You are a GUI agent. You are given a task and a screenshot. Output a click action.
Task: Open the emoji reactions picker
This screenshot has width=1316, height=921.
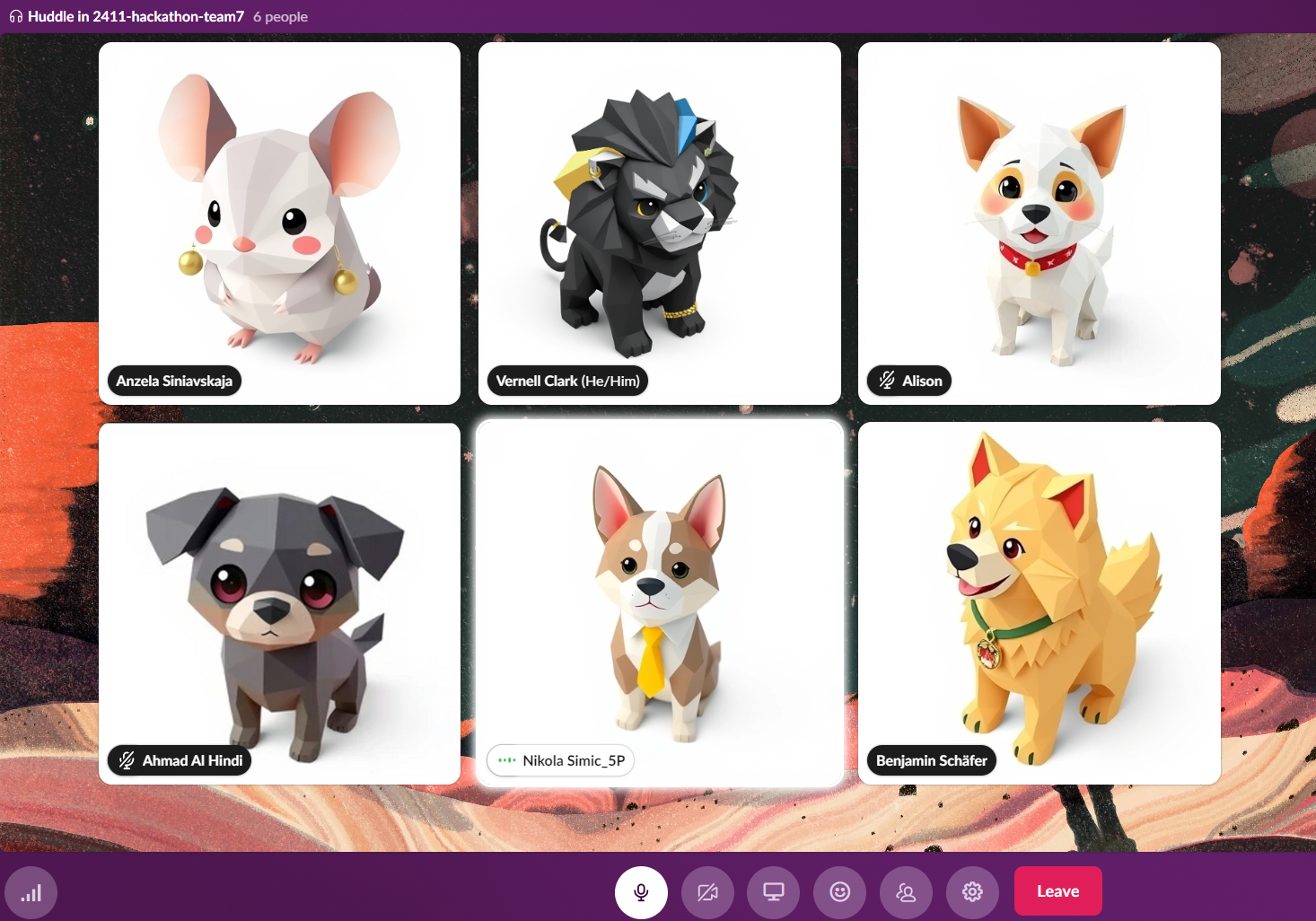coord(840,892)
